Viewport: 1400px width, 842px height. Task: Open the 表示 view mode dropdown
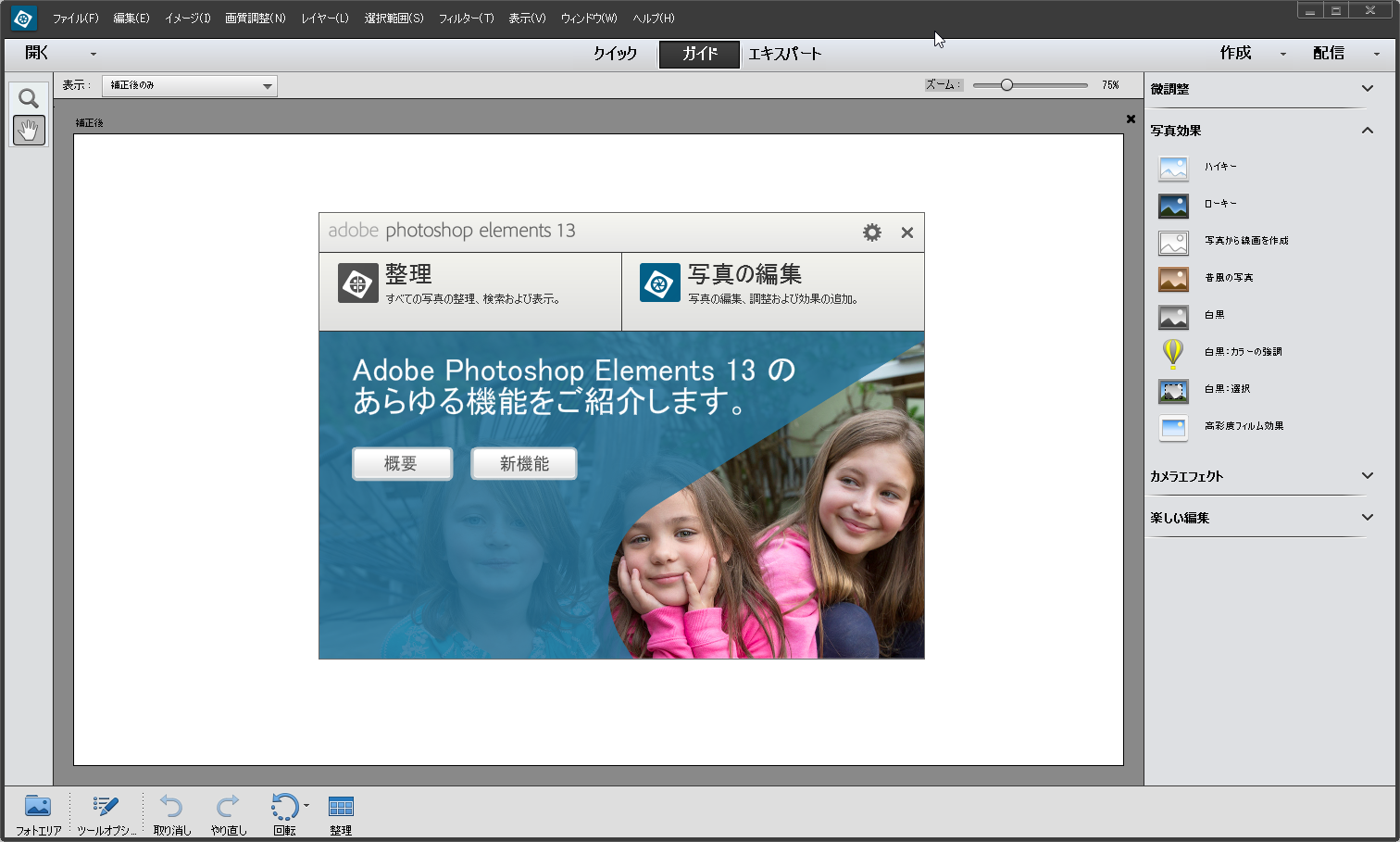(x=189, y=85)
